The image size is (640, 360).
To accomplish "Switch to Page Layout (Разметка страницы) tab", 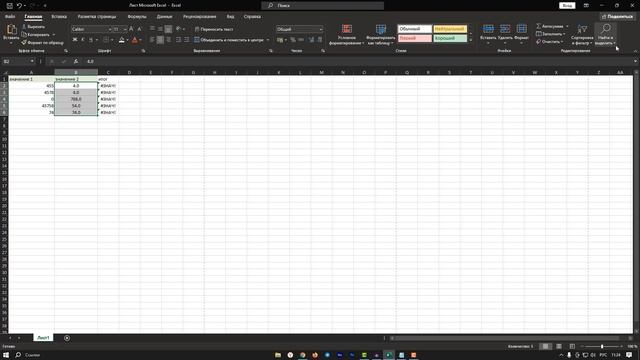I will 97,17.
